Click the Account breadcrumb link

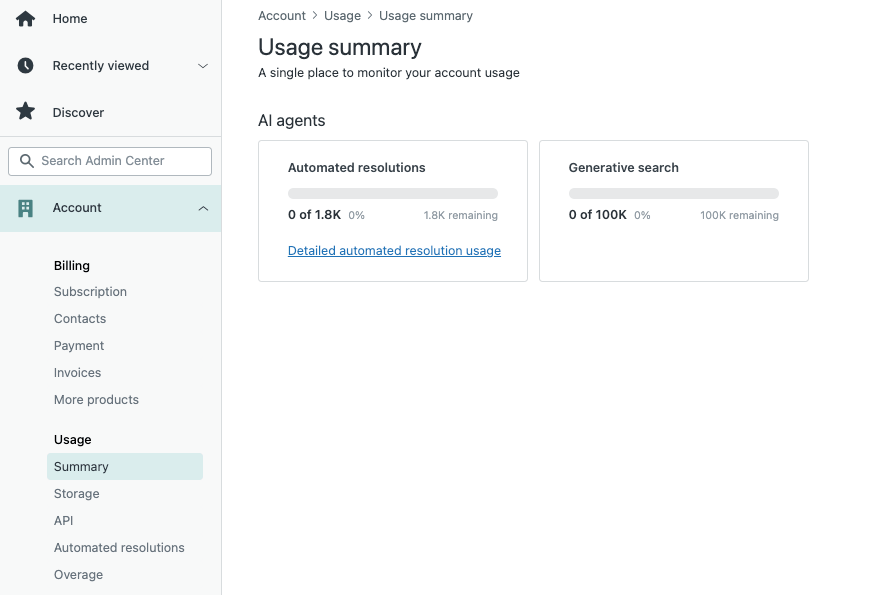281,15
